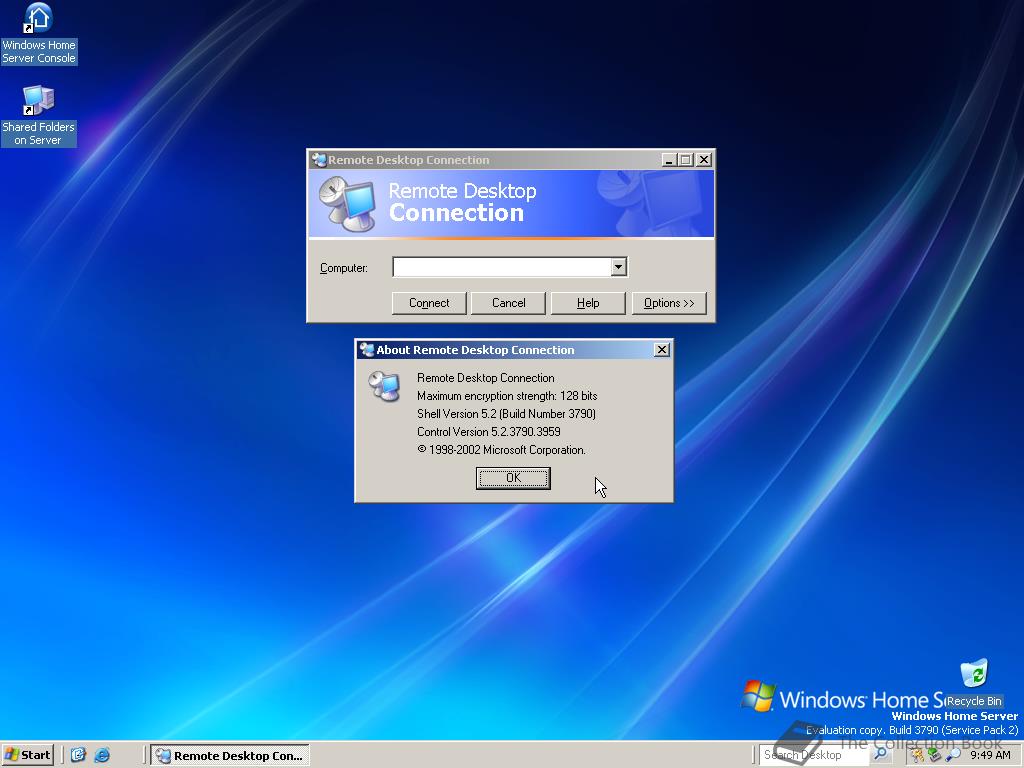This screenshot has width=1024, height=768.
Task: Click the magnifying glass tray icon
Action: [953, 755]
